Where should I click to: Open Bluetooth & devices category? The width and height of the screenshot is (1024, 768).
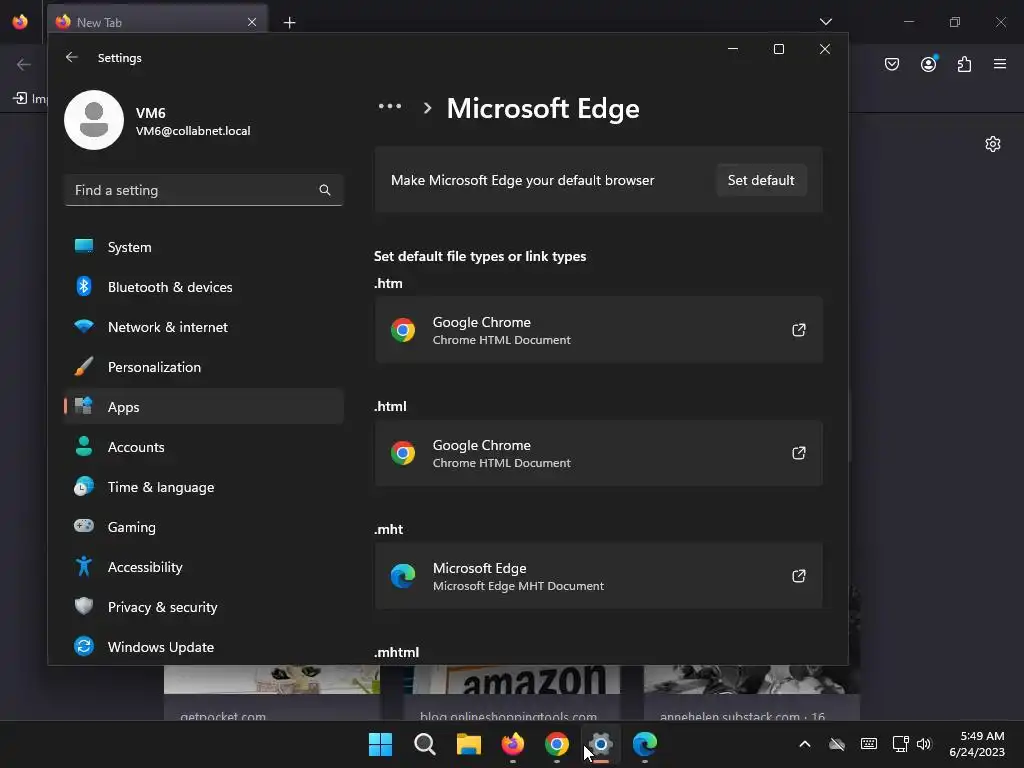204,287
